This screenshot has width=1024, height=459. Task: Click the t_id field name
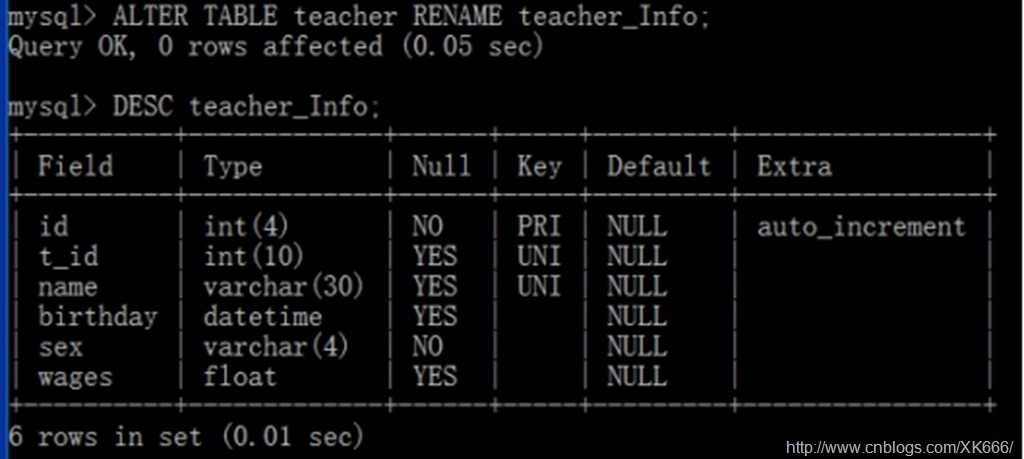tap(68, 257)
